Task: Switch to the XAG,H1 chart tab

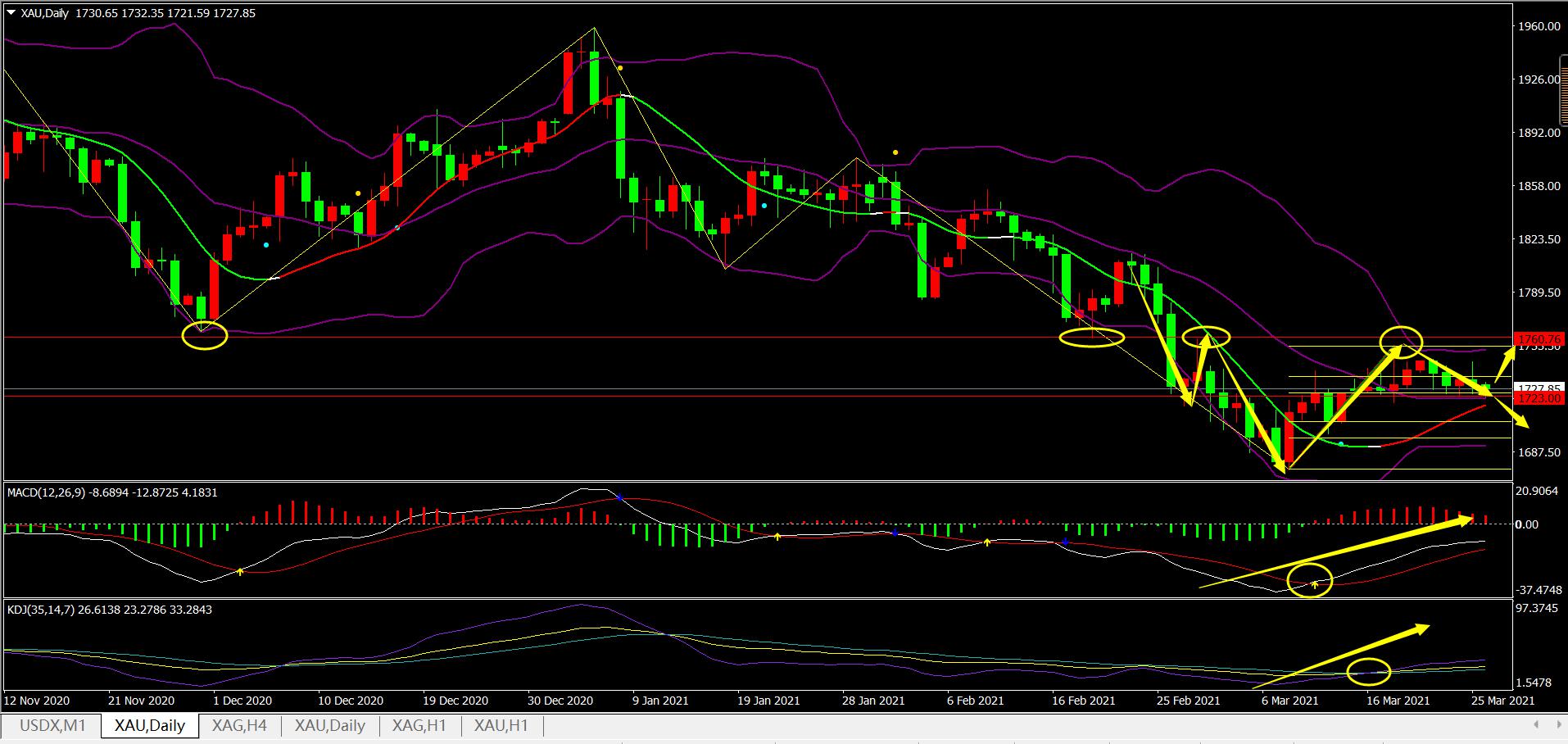Action: click(x=419, y=725)
